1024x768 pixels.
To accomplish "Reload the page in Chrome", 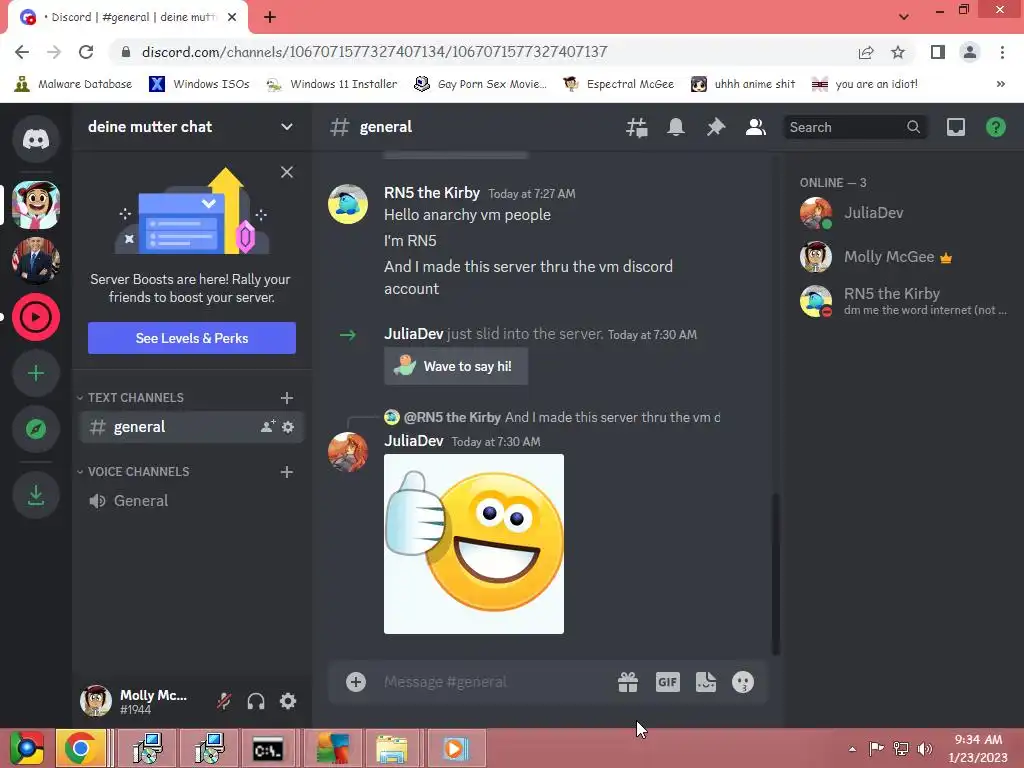I will click(x=86, y=52).
